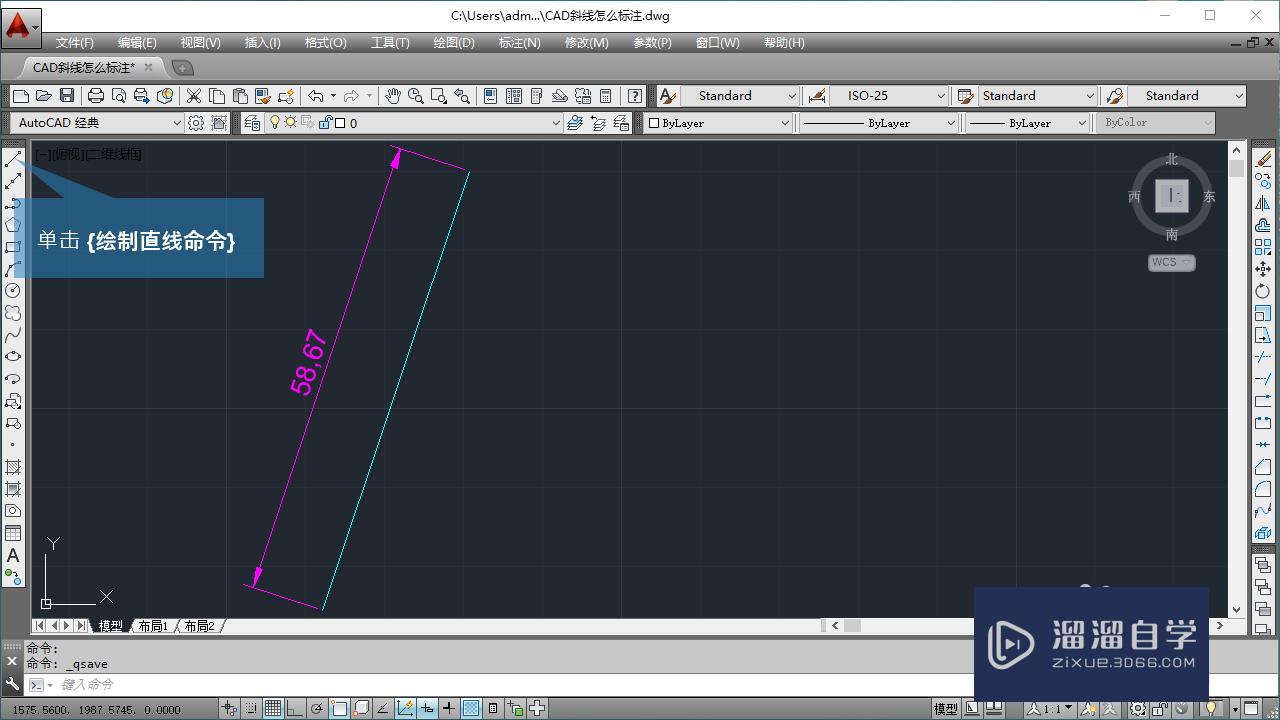Open the 编辑(E) menu
The width and height of the screenshot is (1280, 720).
pos(137,43)
